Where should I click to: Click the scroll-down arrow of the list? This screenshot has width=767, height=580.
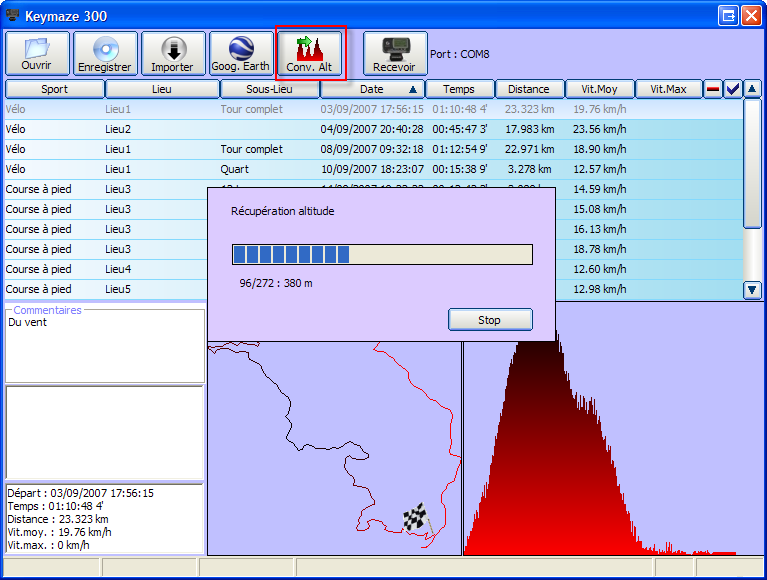click(752, 290)
